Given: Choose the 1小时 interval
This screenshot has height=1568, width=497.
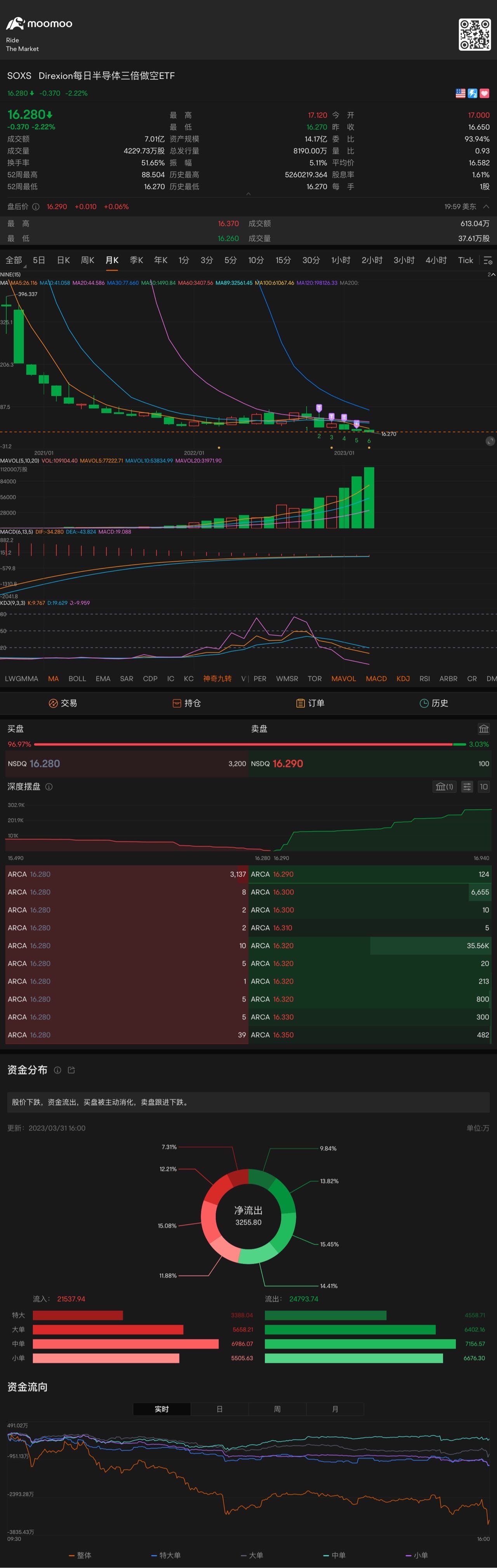Looking at the screenshot, I should point(341,260).
